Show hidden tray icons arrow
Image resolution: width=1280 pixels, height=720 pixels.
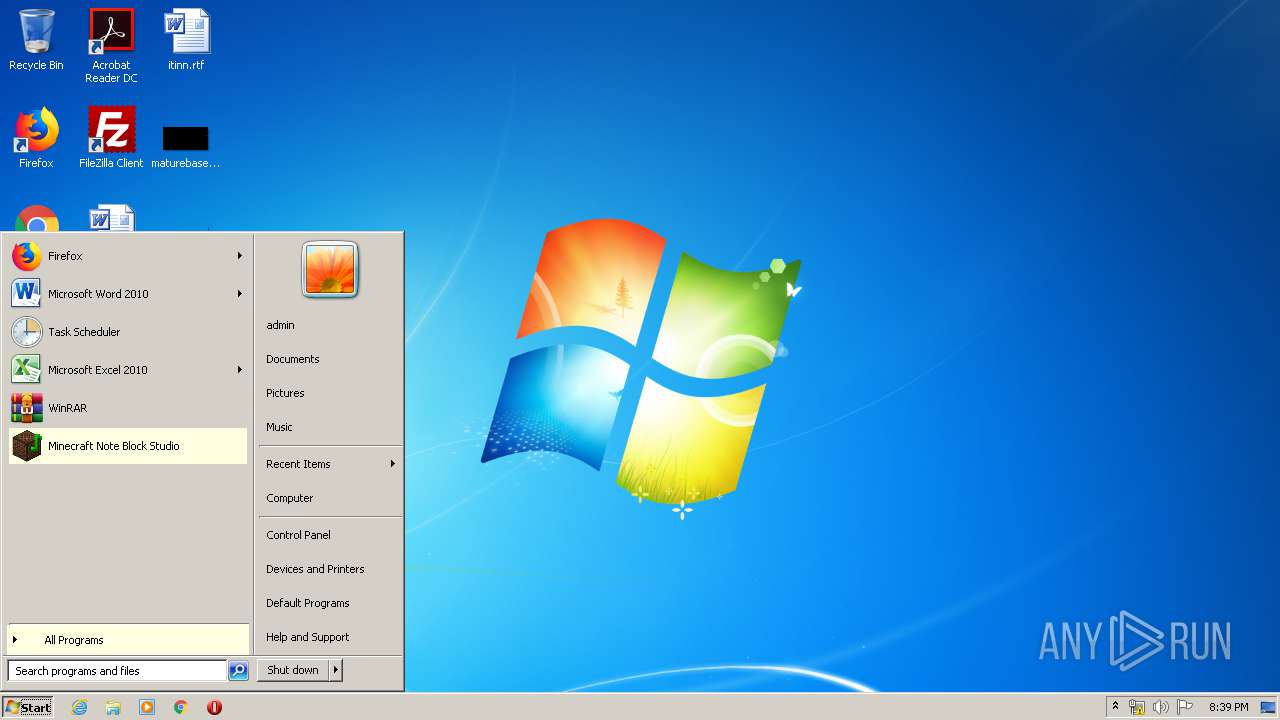click(x=1115, y=707)
